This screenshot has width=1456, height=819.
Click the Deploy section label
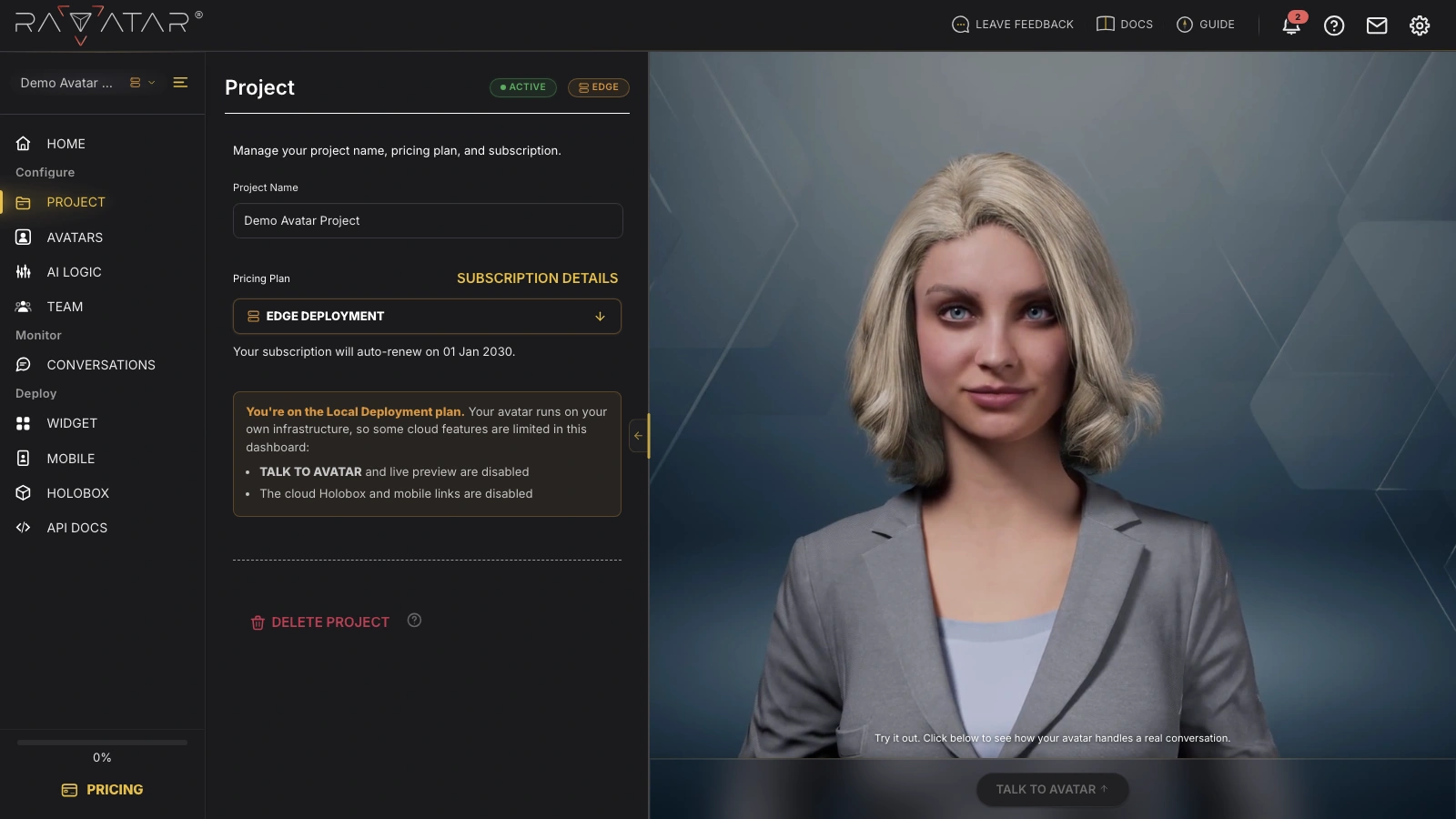coord(36,394)
